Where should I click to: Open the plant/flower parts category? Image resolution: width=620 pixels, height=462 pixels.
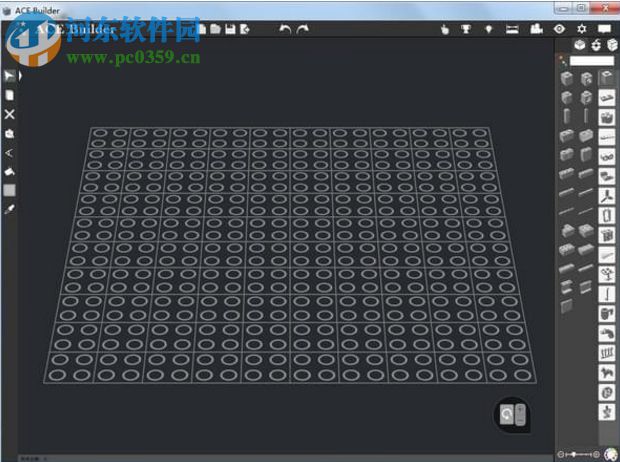(x=607, y=274)
